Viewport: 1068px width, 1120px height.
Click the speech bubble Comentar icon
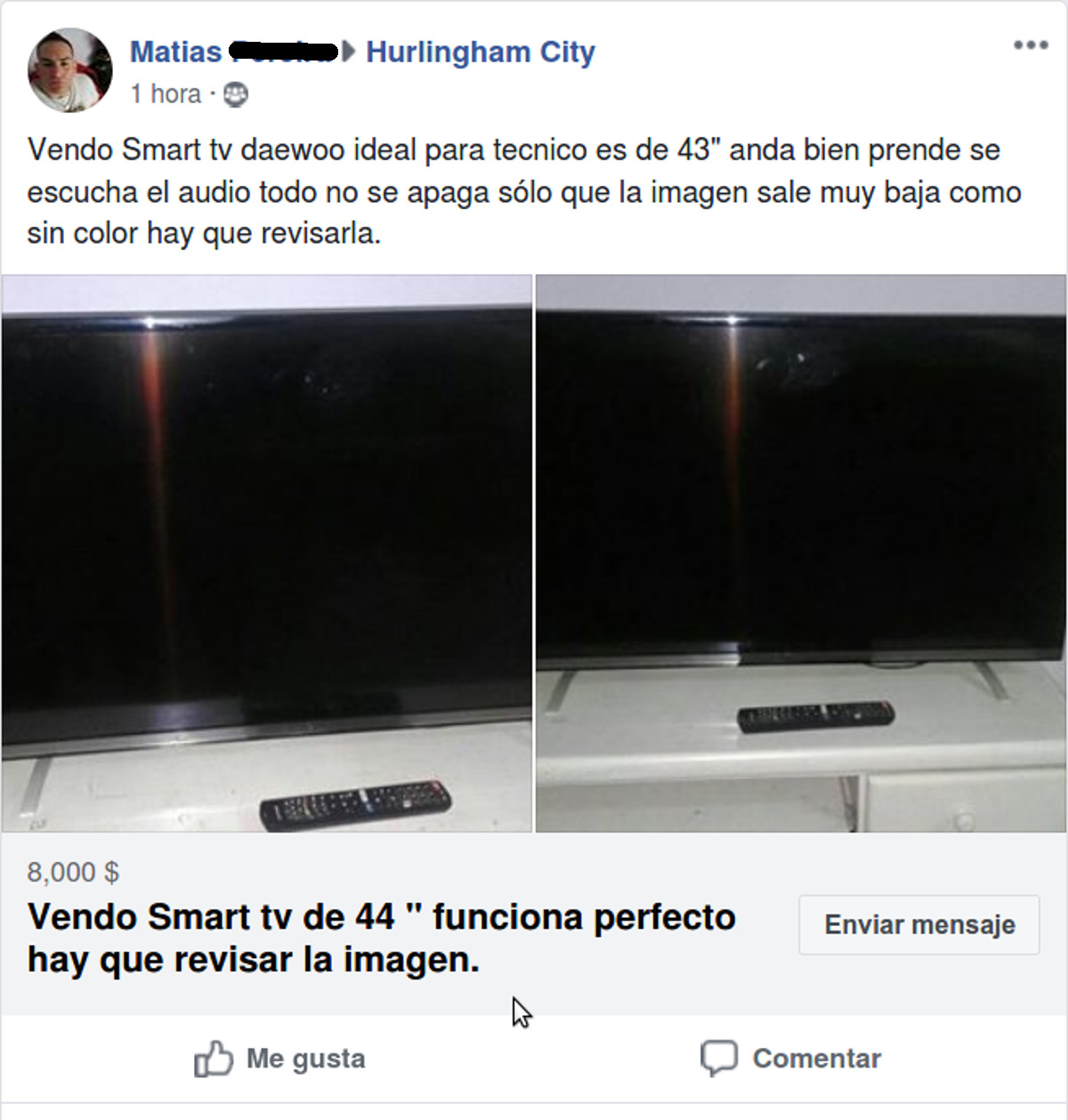(719, 1058)
